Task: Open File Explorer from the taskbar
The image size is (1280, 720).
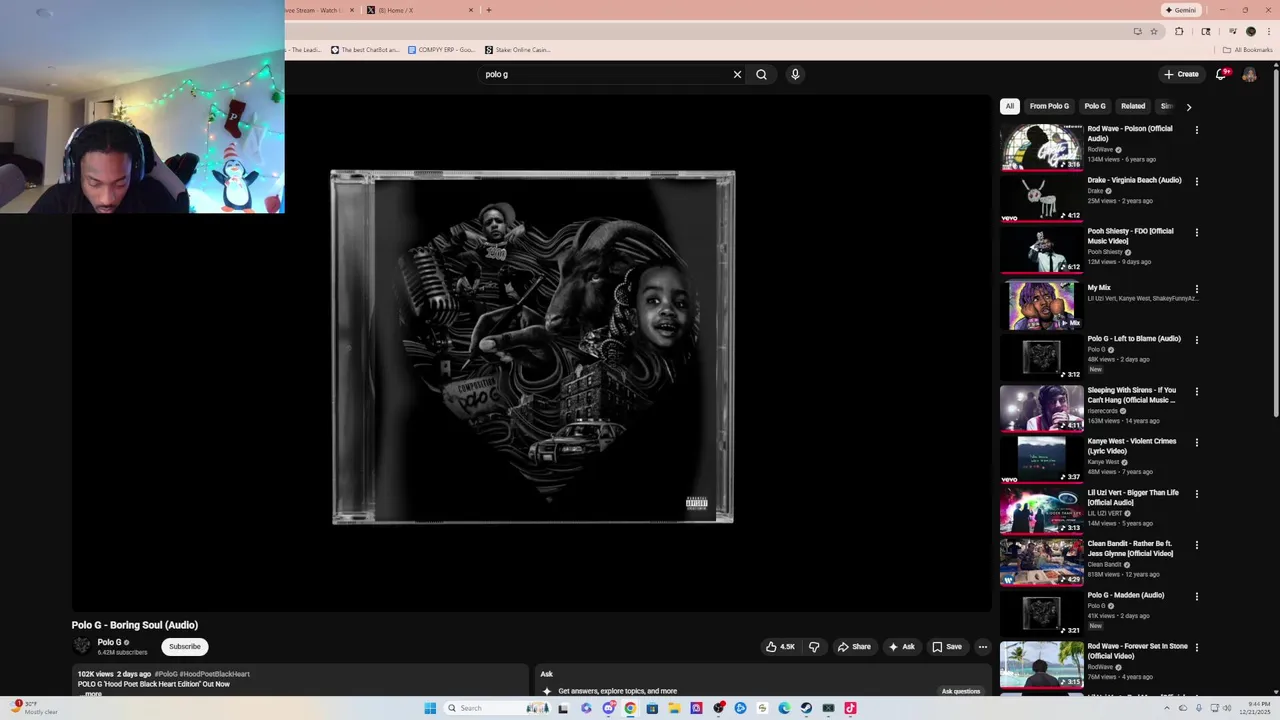Action: point(674,708)
